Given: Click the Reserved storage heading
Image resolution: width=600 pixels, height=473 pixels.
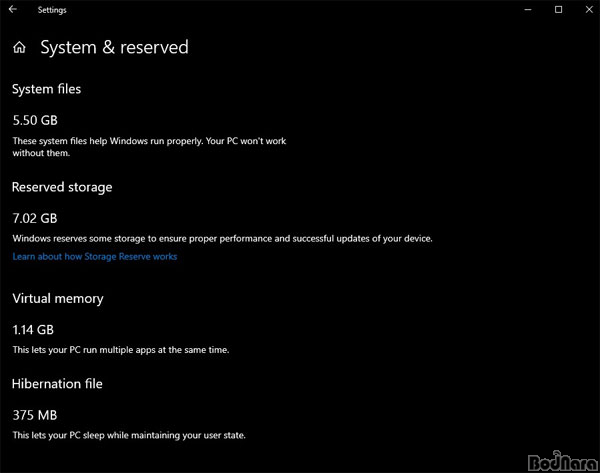Looking at the screenshot, I should [62, 187].
